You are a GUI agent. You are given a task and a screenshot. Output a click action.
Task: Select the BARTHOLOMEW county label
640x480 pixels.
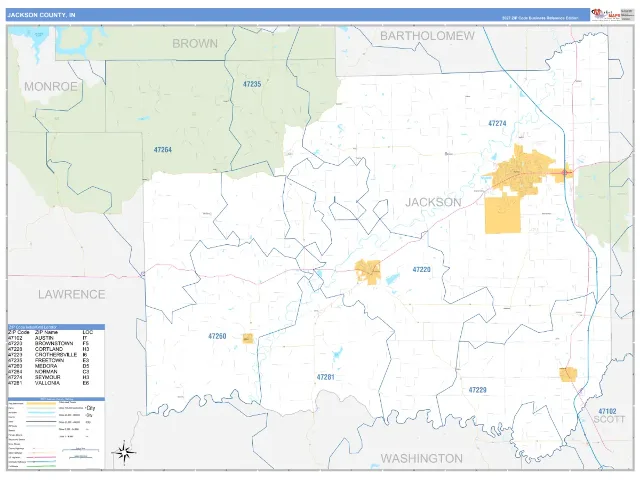click(x=427, y=36)
